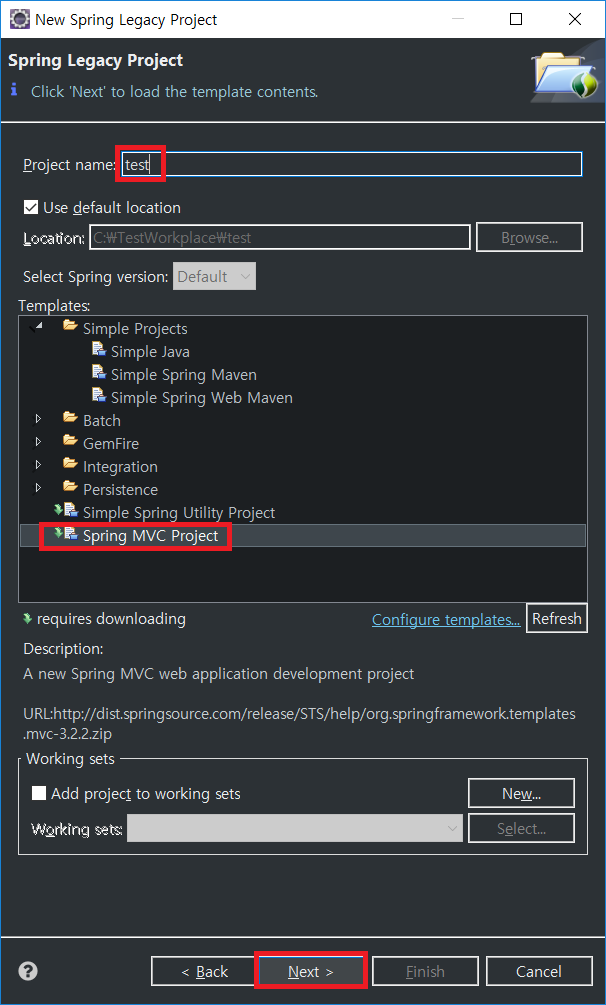Select the Persistence folder item
The width and height of the screenshot is (606, 1005).
[x=120, y=490]
